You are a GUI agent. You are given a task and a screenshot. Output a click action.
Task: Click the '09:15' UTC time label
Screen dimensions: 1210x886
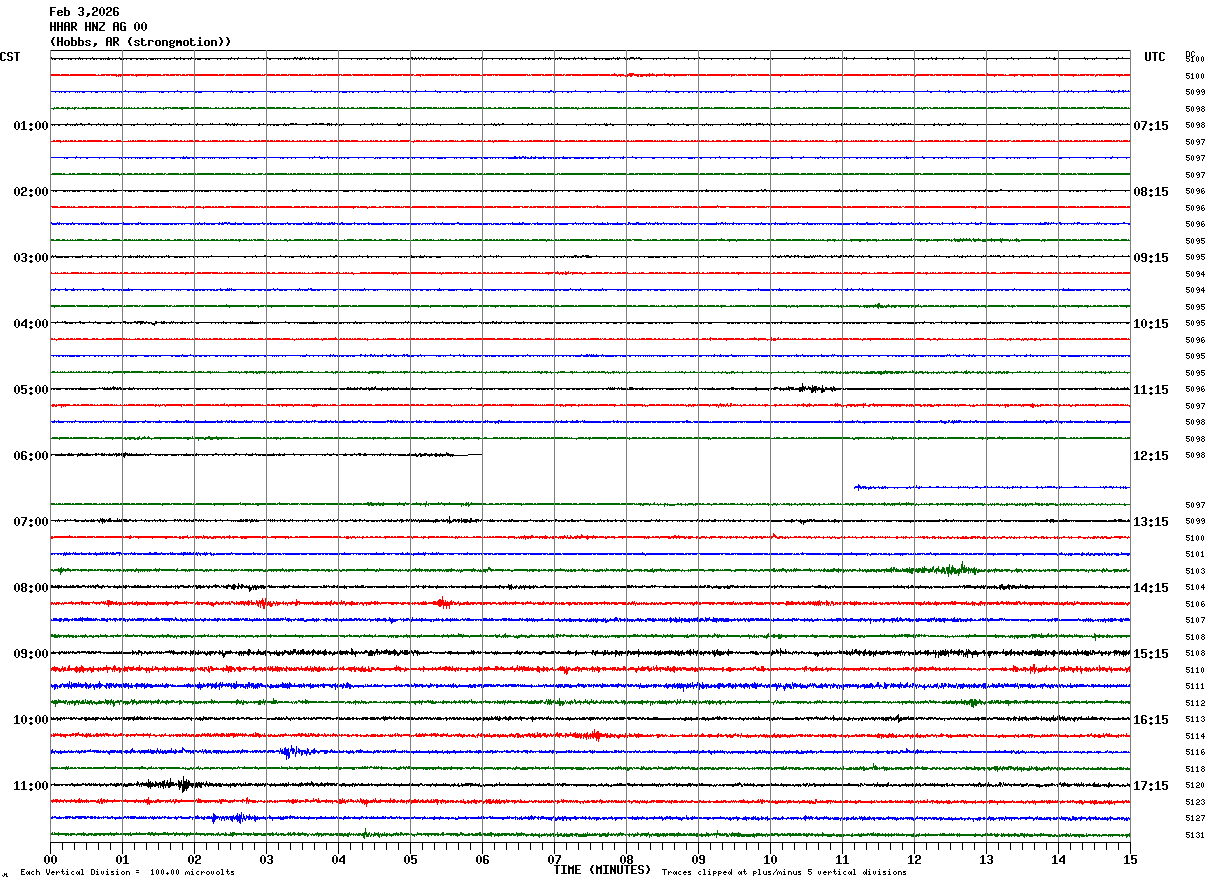coord(1151,258)
